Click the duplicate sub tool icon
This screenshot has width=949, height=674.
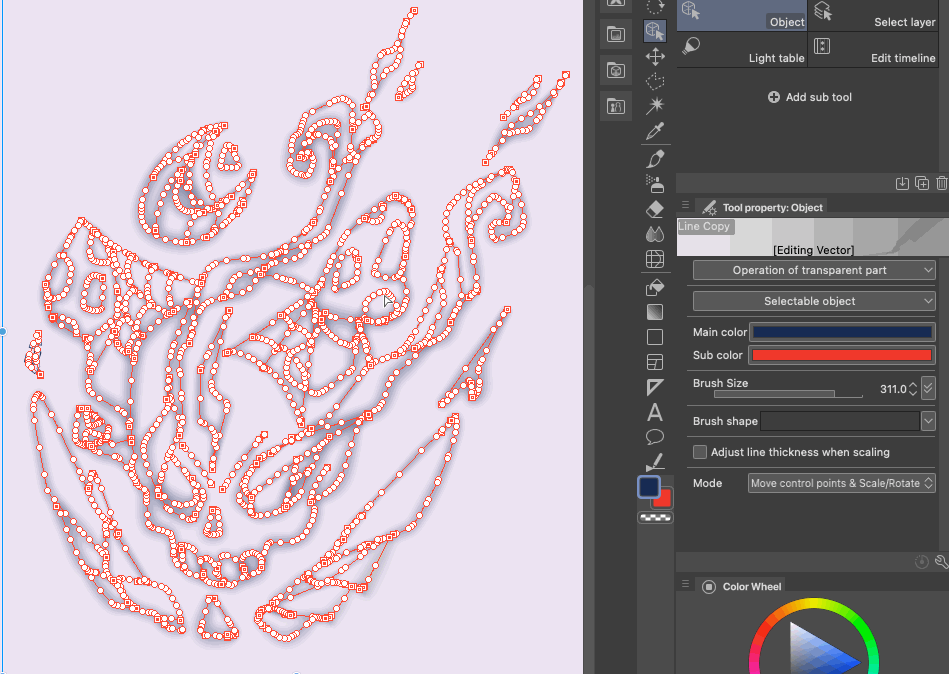(x=922, y=183)
